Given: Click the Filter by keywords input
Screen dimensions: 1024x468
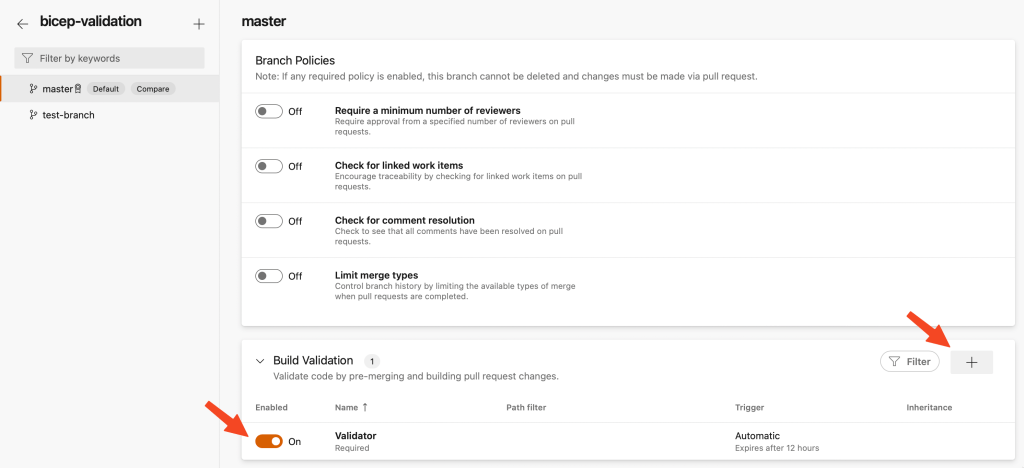Looking at the screenshot, I should point(115,58).
